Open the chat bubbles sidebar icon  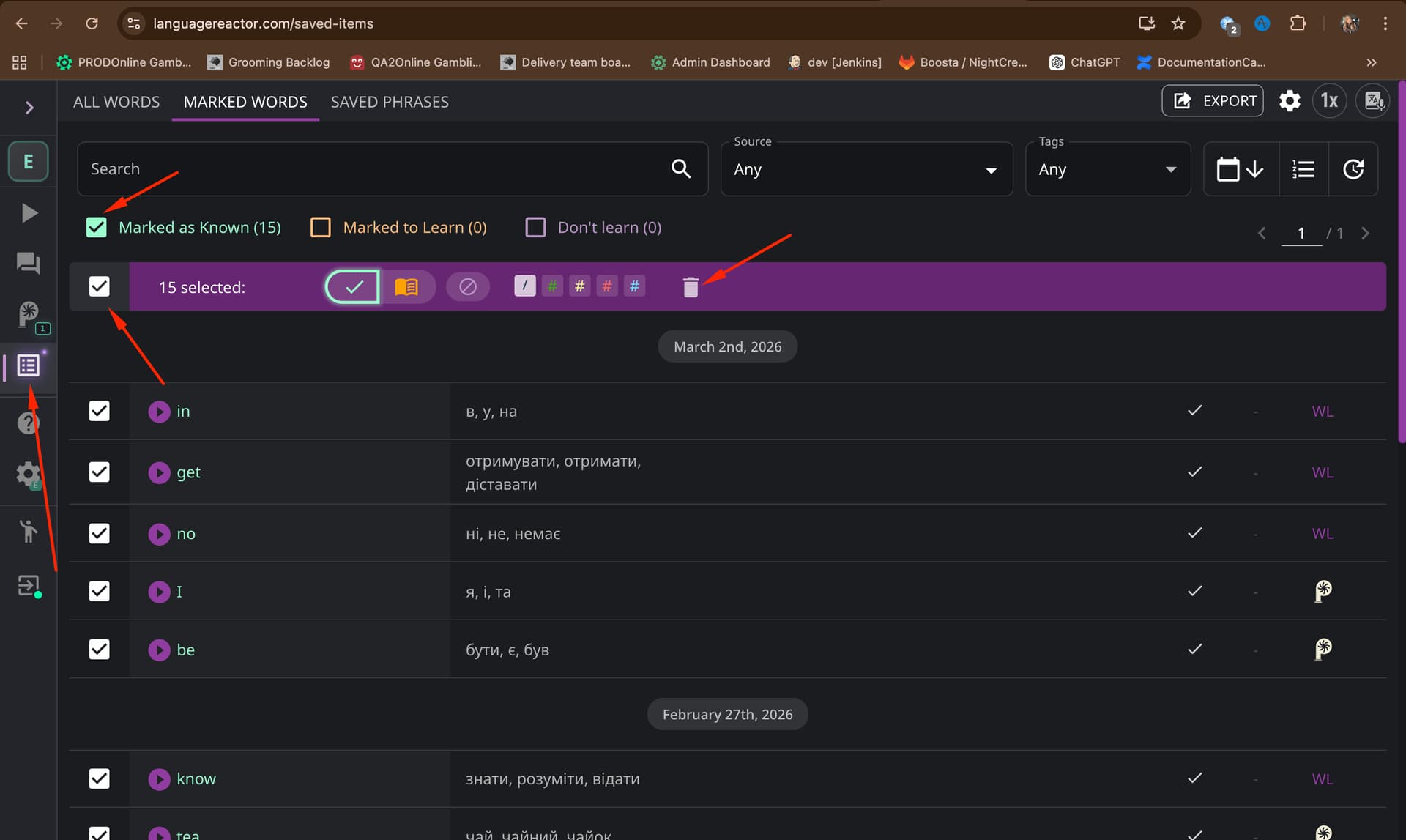pyautogui.click(x=29, y=263)
